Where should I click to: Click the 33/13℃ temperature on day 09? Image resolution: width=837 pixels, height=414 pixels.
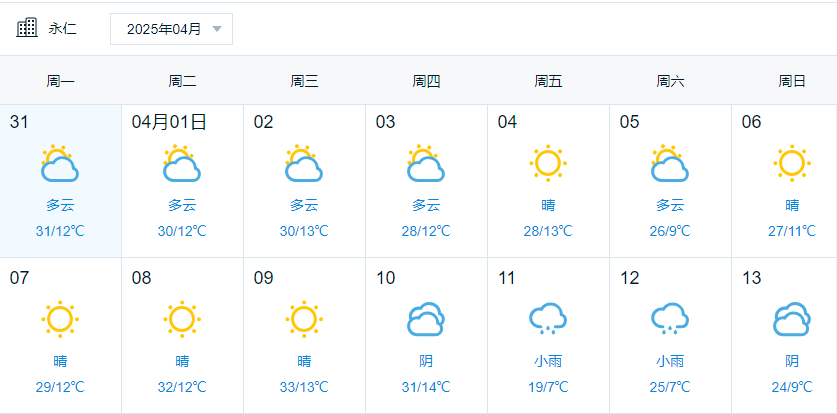pos(304,387)
